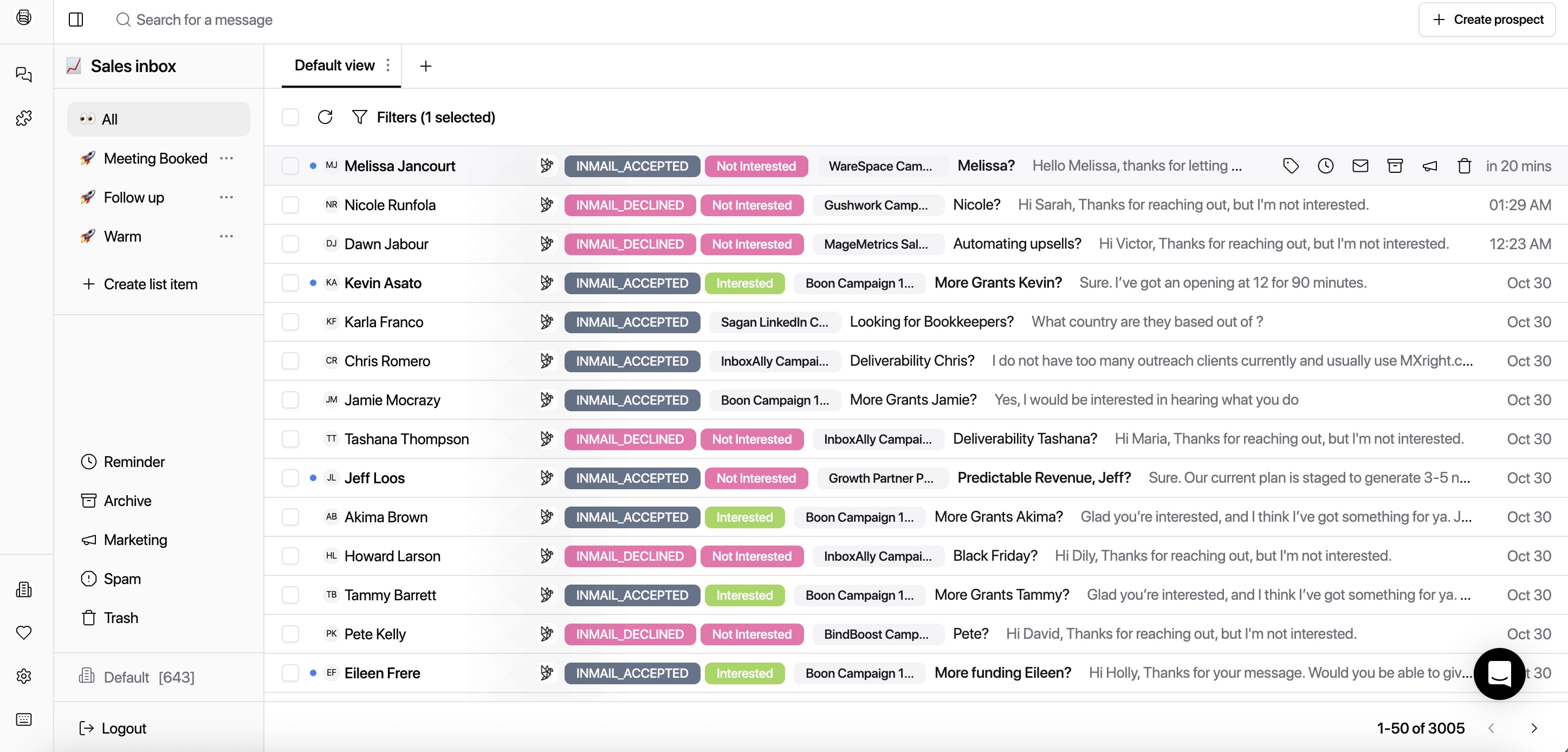Add a new view tab with plus
This screenshot has width=1568, height=752.
pyautogui.click(x=425, y=66)
